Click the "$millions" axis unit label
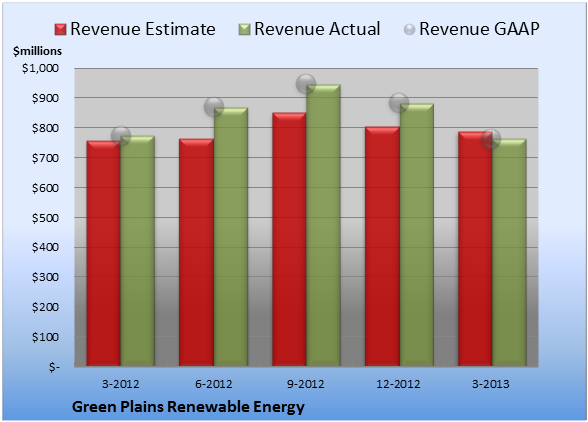Viewport: 588px width, 422px height. click(38, 51)
